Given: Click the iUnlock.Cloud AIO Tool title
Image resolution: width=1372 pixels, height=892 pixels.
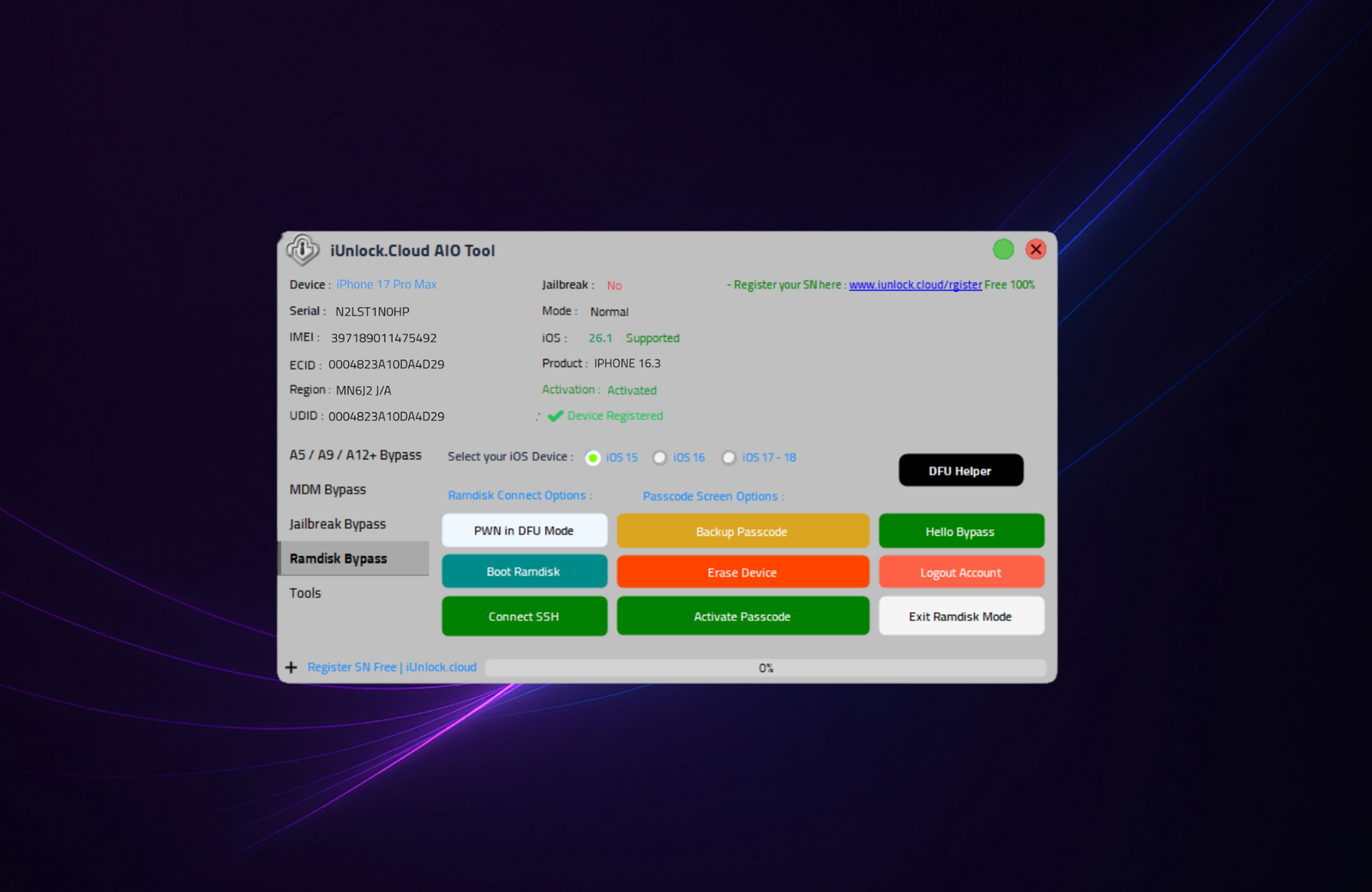Looking at the screenshot, I should (412, 250).
